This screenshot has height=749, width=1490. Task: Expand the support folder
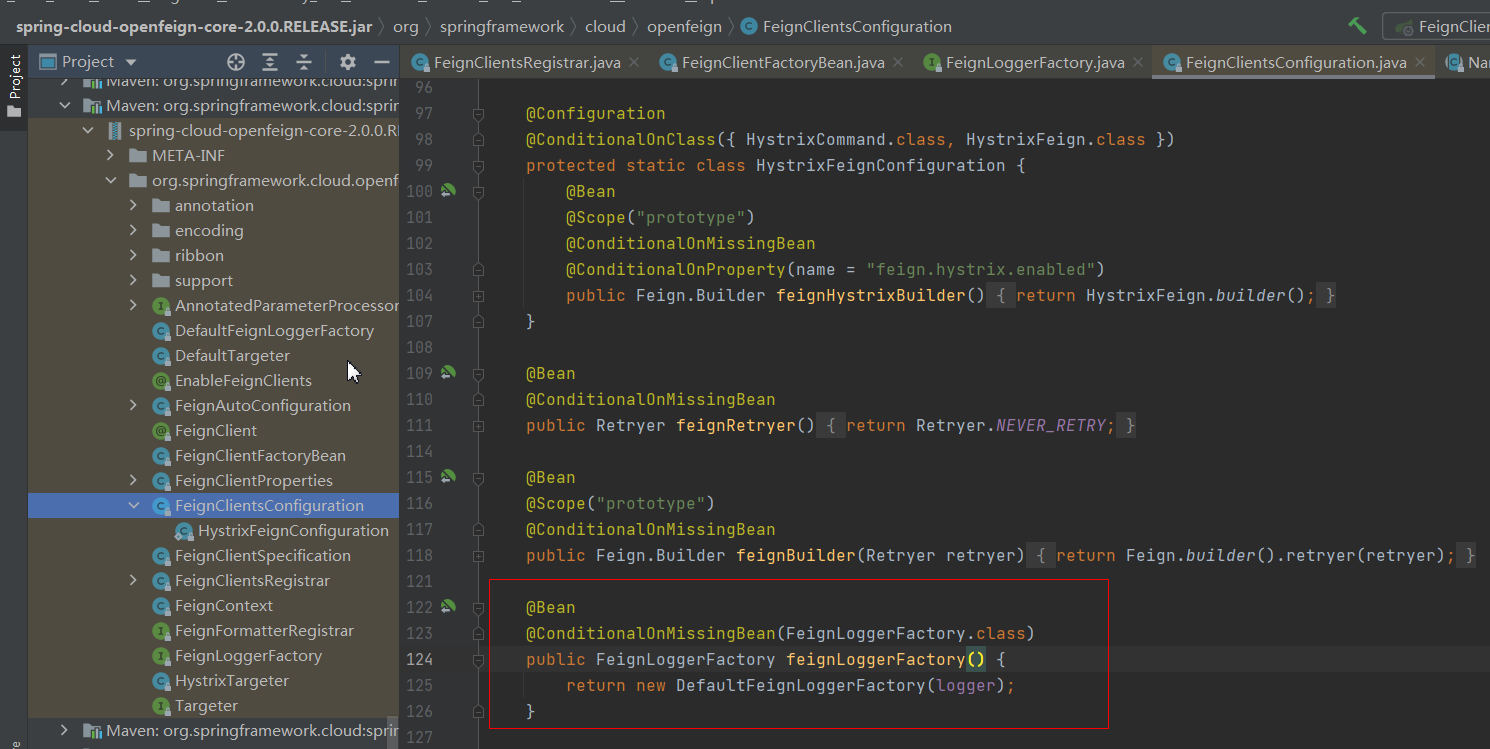(x=134, y=281)
